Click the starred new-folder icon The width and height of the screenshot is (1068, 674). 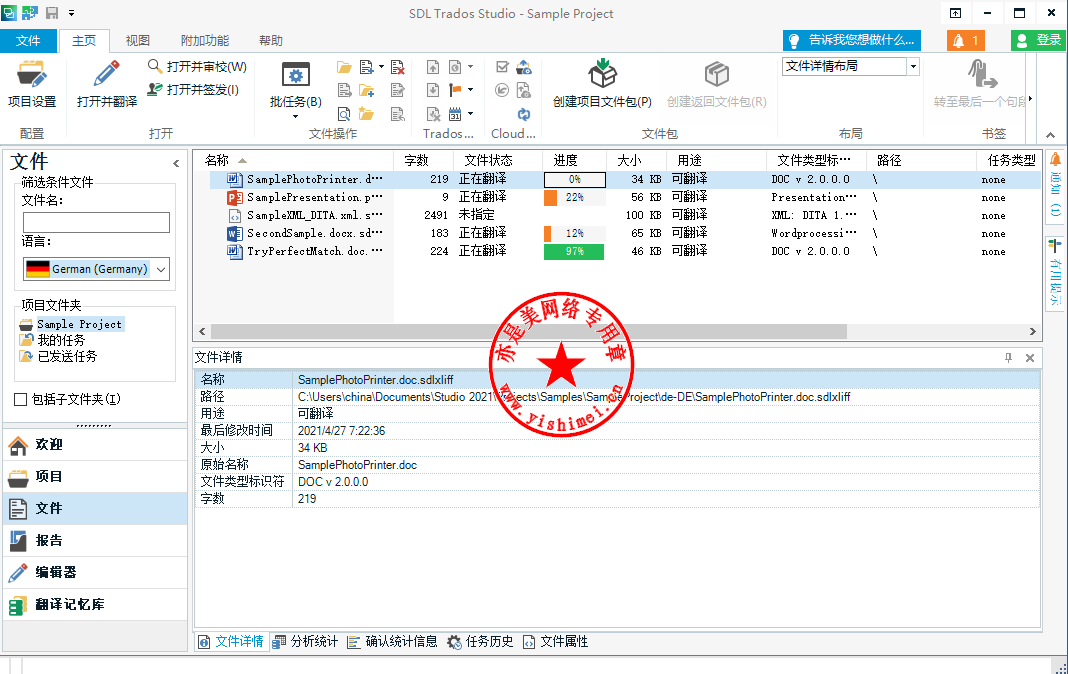366,114
